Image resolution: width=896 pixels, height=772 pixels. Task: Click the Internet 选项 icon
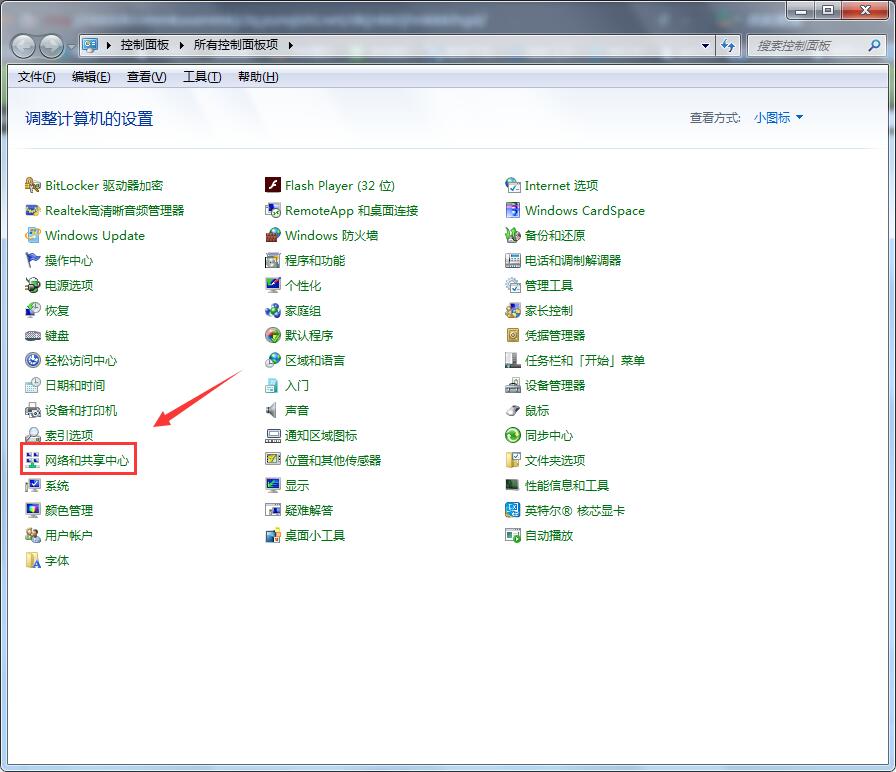[513, 185]
